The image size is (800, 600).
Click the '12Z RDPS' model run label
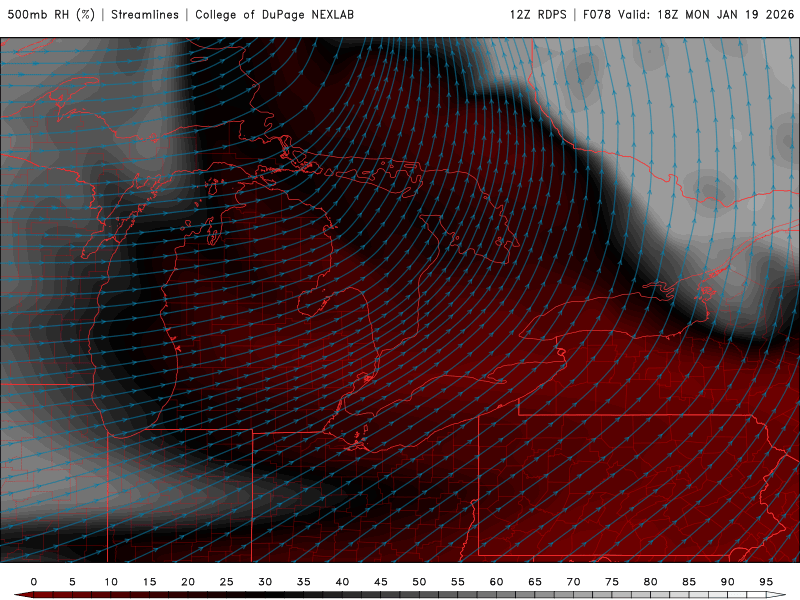click(x=538, y=15)
